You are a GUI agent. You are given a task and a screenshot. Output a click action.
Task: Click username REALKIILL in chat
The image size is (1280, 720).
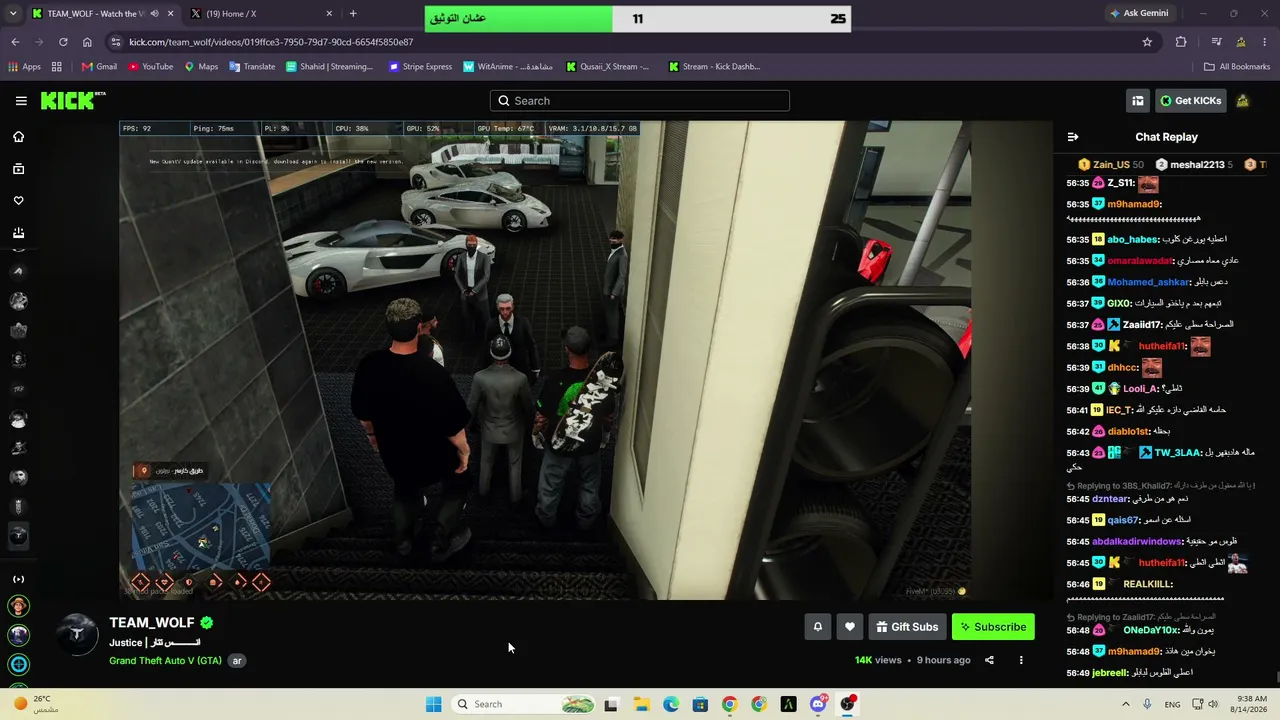coord(1147,584)
